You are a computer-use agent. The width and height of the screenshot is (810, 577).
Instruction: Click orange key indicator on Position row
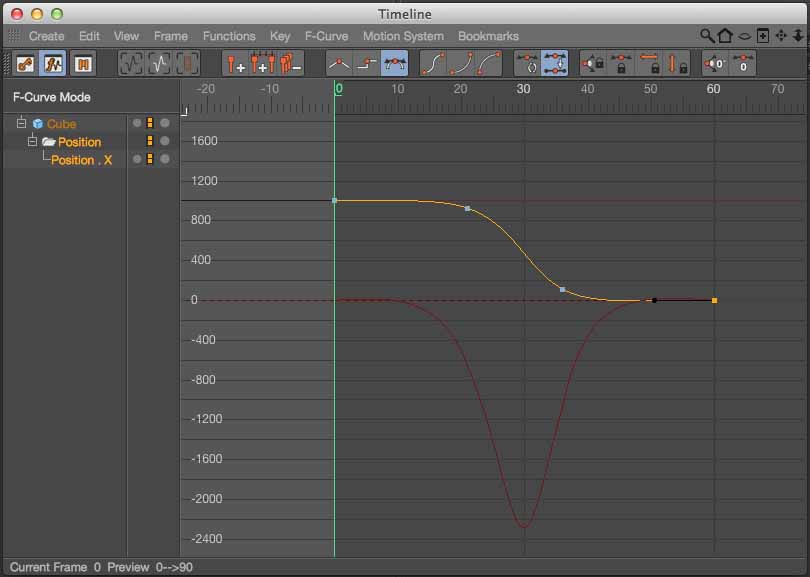[x=150, y=141]
